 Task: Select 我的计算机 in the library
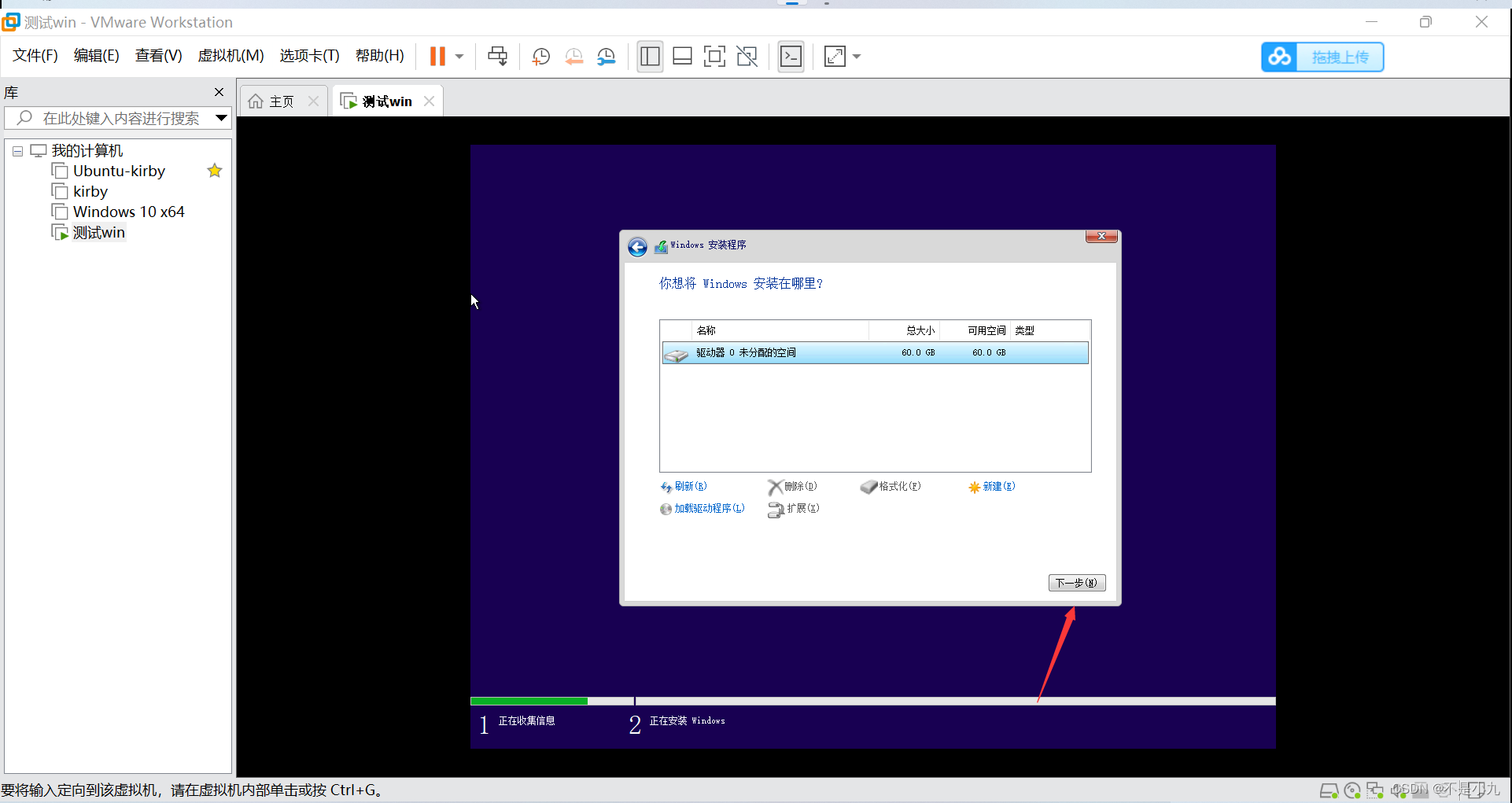tap(87, 150)
